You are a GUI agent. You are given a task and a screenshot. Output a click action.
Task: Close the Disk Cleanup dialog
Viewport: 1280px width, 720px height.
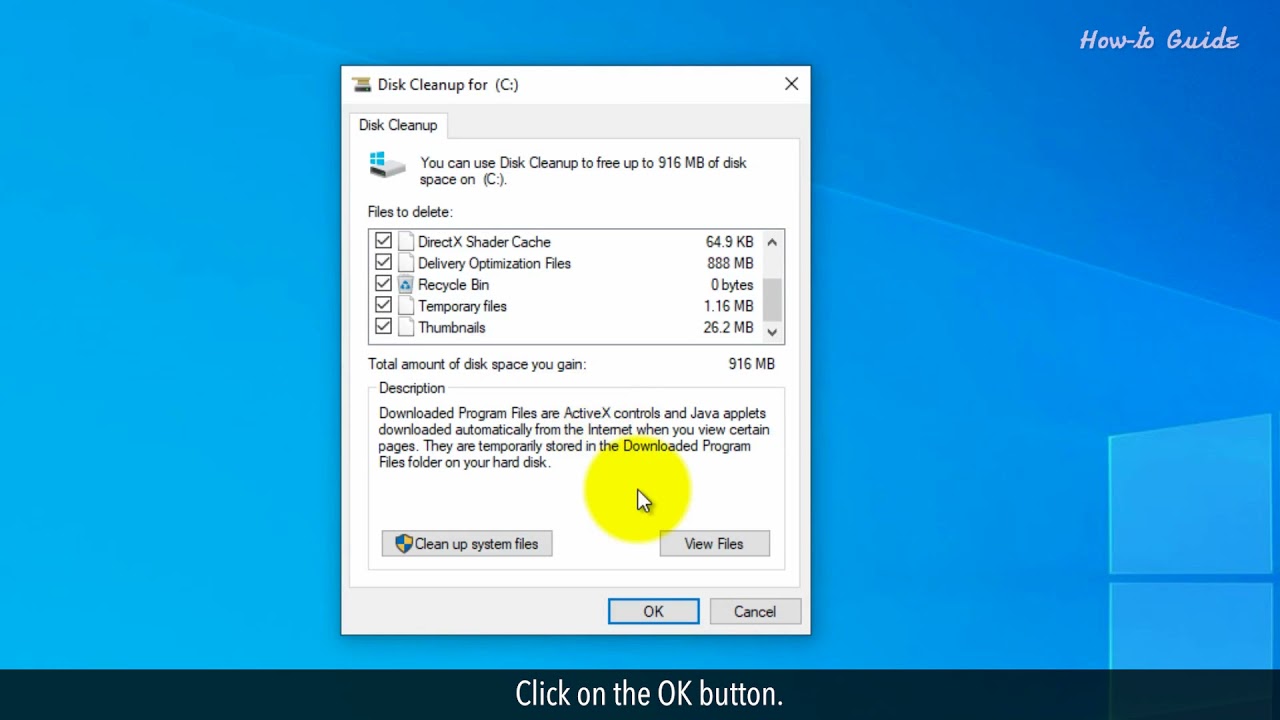pyautogui.click(x=791, y=84)
